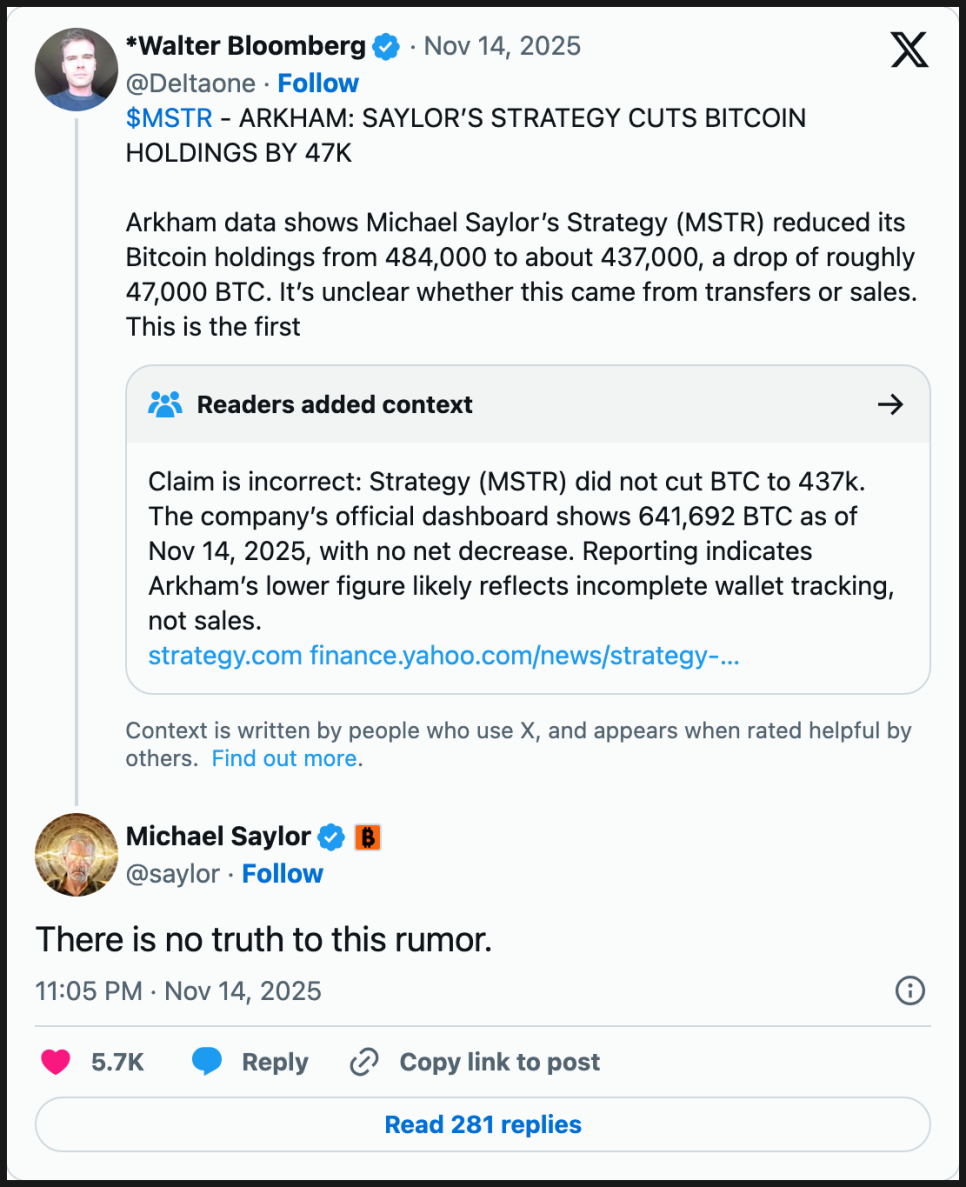Image resolution: width=966 pixels, height=1187 pixels.
Task: Open post info circle icon
Action: [x=909, y=991]
